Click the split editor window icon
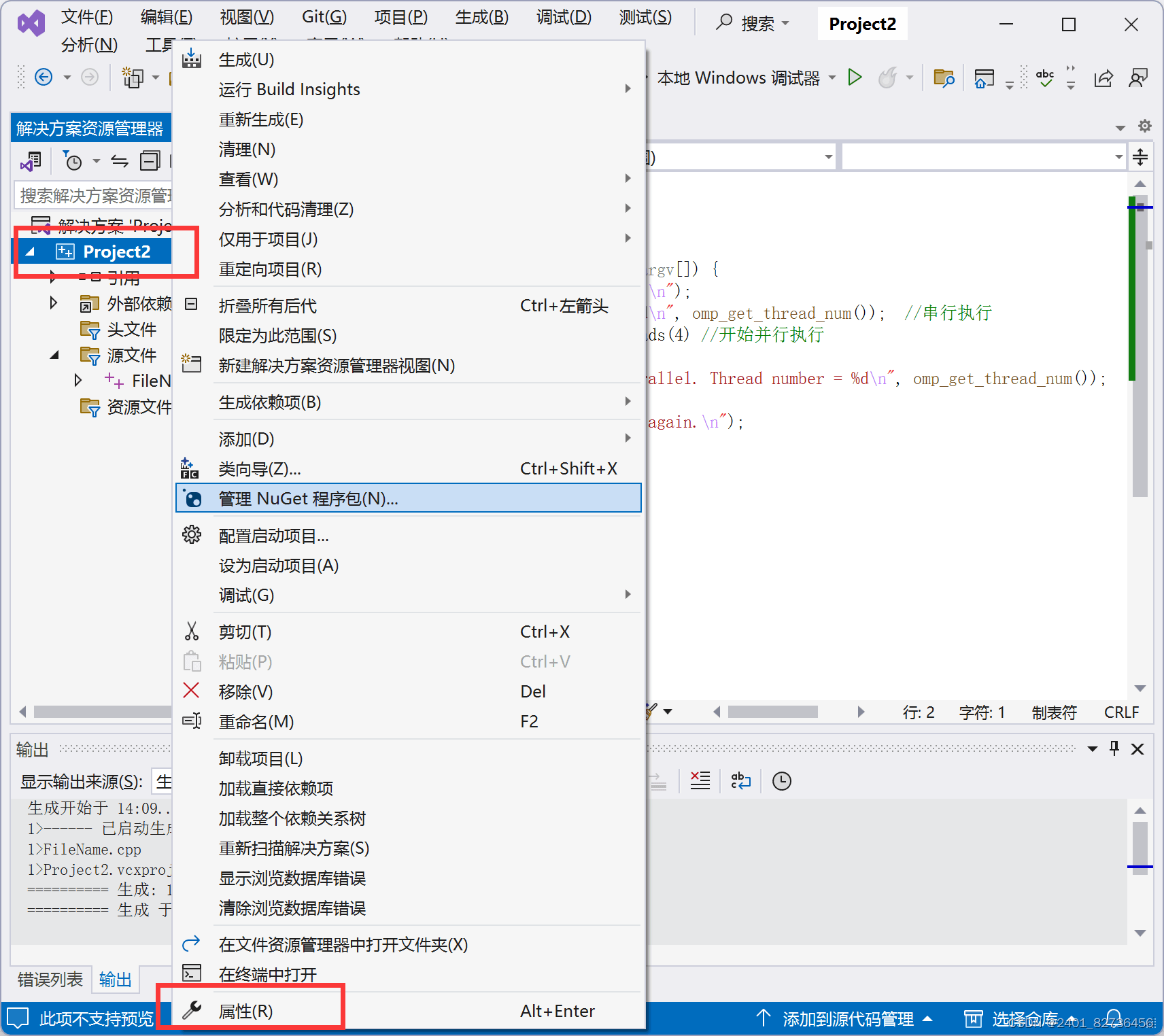The image size is (1164, 1036). tap(1140, 157)
